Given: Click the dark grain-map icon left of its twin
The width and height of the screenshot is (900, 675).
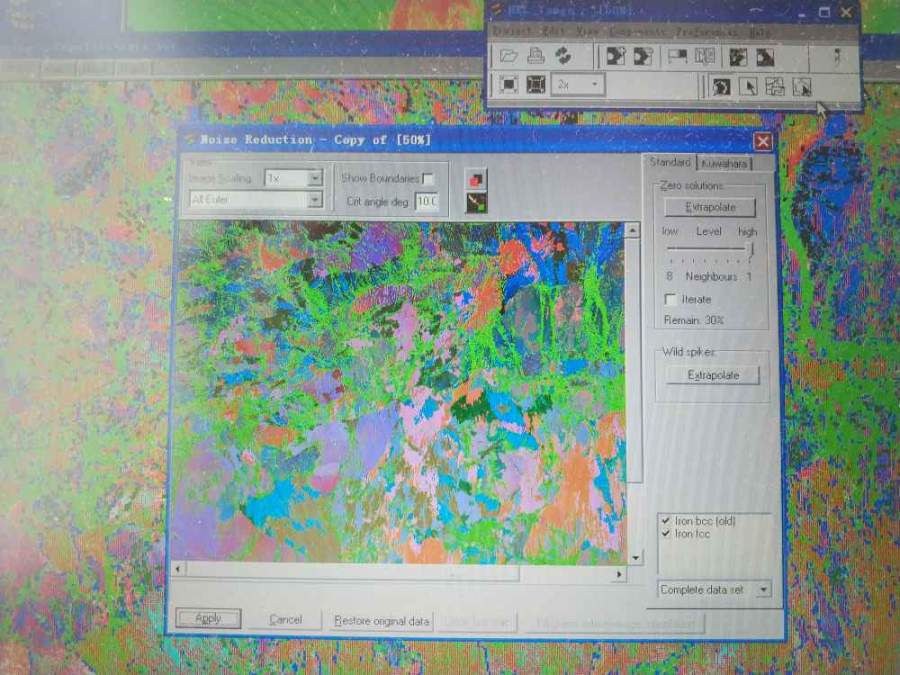Looking at the screenshot, I should coord(738,57).
